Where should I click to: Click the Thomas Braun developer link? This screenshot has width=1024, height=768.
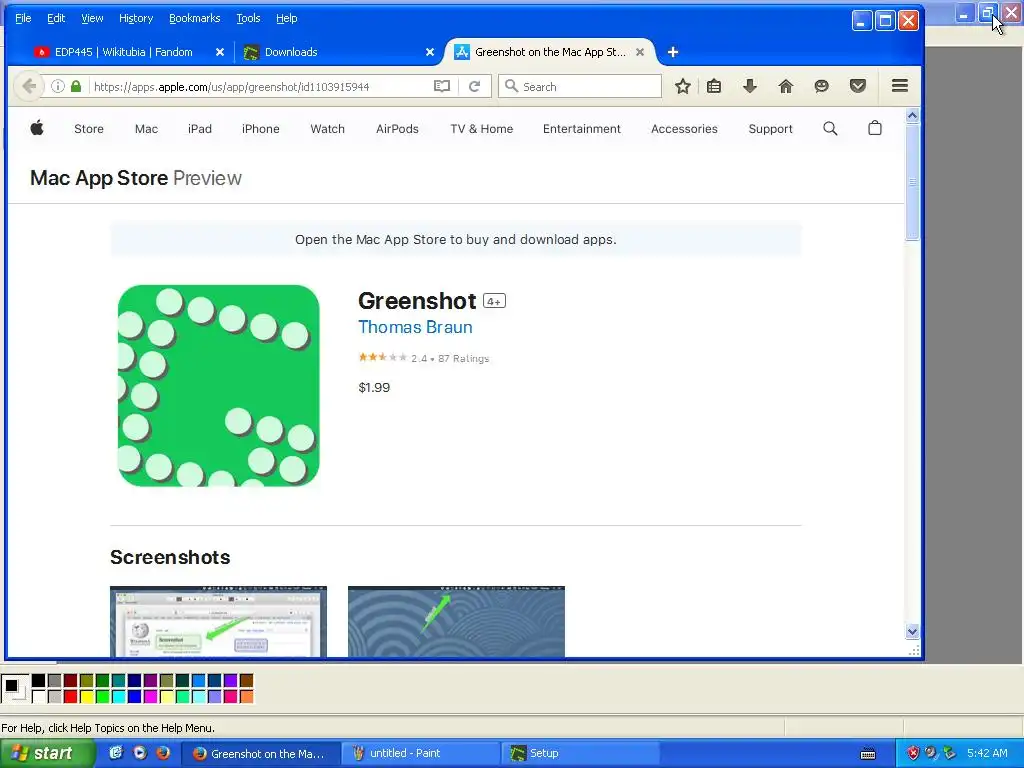[415, 327]
